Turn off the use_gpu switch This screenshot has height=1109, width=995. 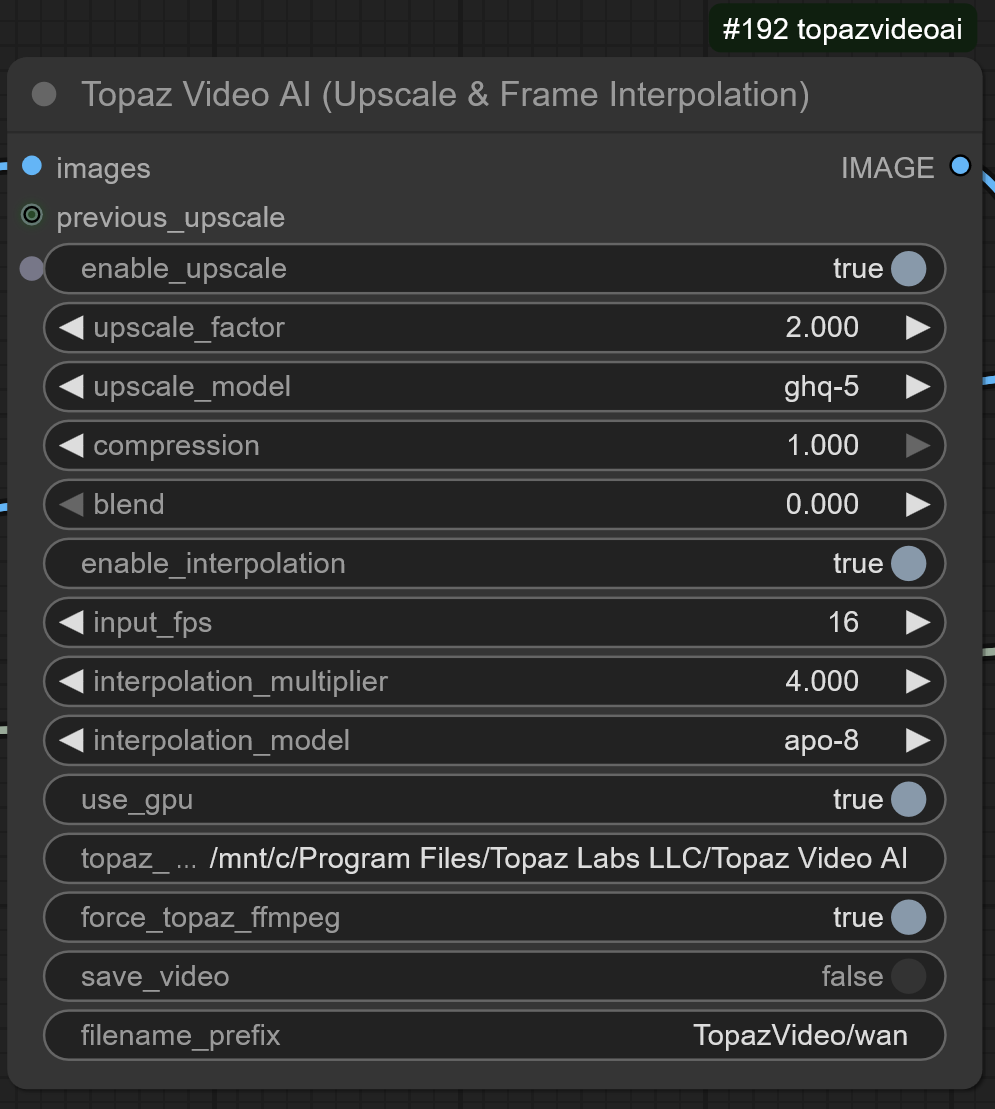[x=908, y=800]
